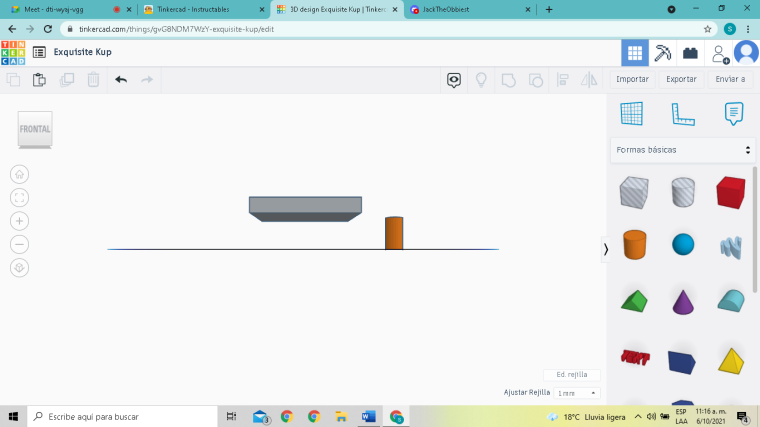Select the blue sphere shape
Screen dimensions: 760x427
[683, 244]
